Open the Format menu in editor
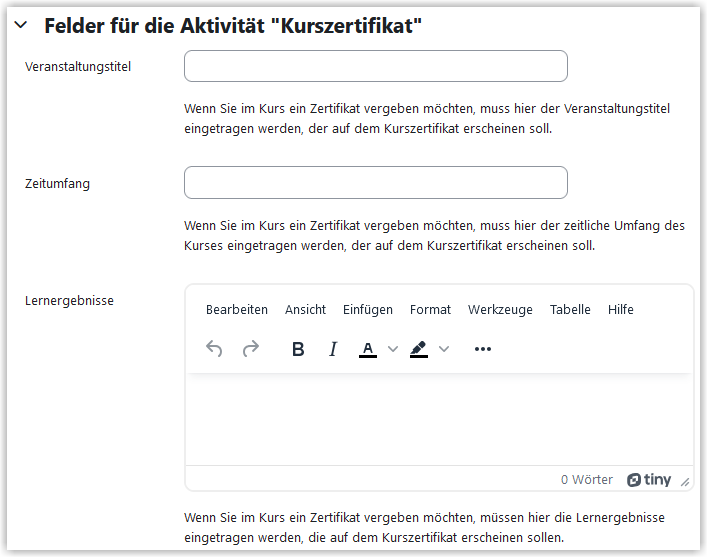This screenshot has width=708, height=558. click(430, 310)
